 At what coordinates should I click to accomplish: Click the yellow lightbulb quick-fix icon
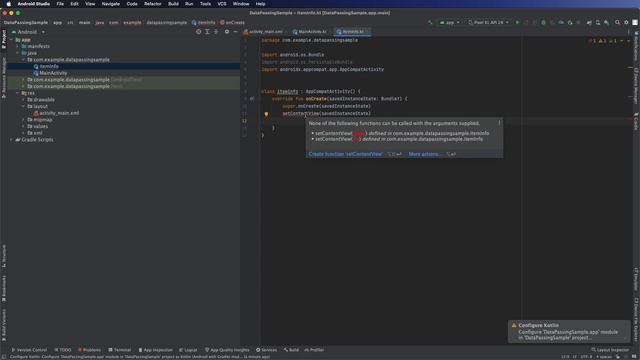(x=266, y=114)
